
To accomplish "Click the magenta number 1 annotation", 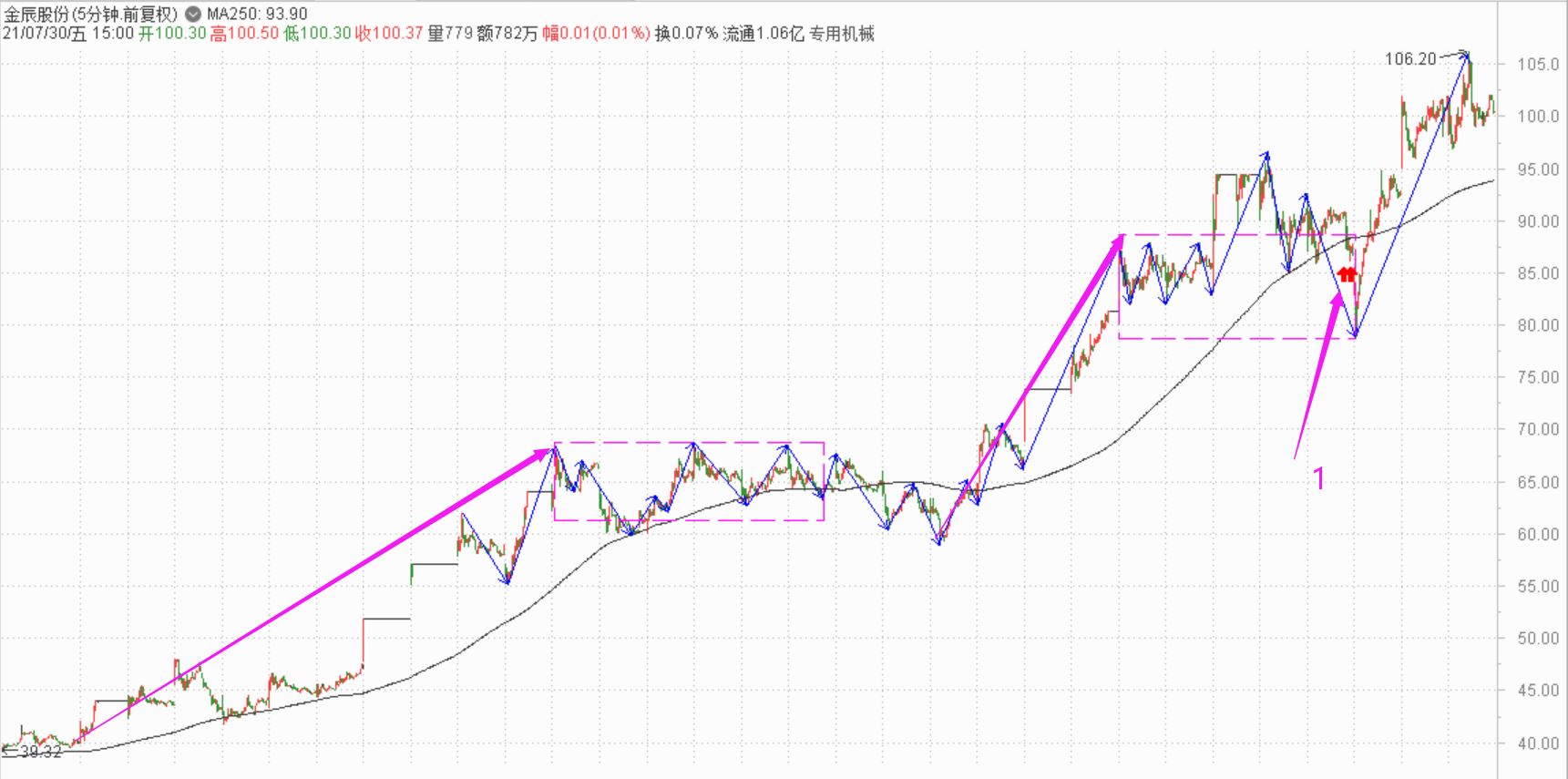I will click(1318, 478).
